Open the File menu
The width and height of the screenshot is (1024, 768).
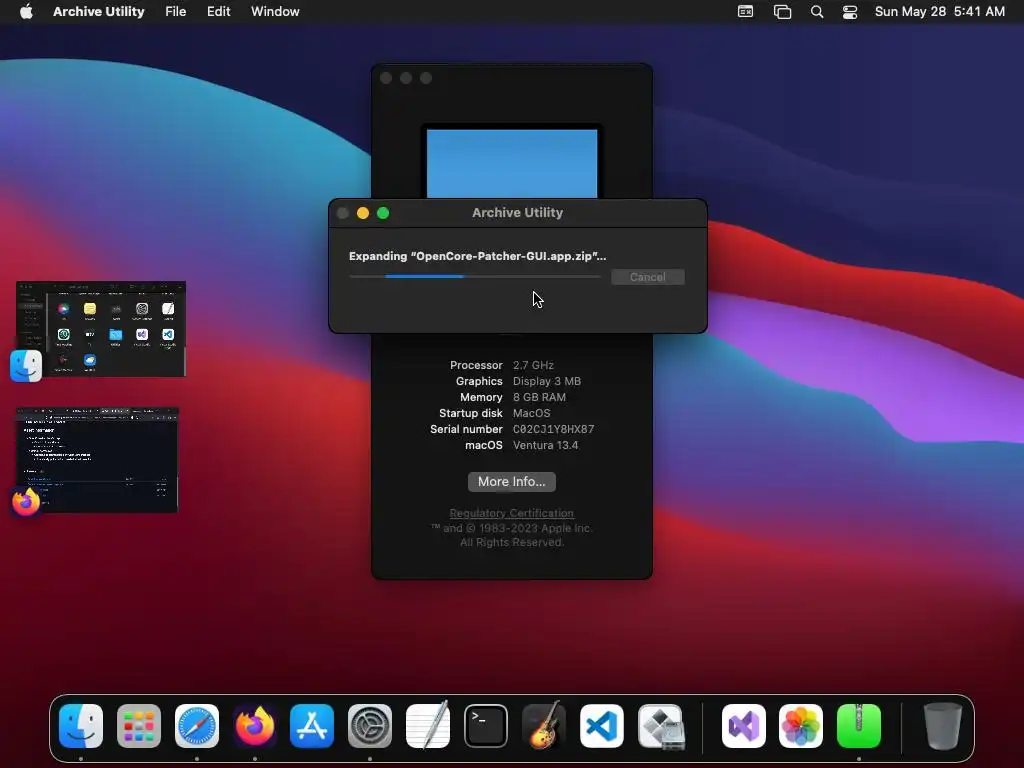176,11
